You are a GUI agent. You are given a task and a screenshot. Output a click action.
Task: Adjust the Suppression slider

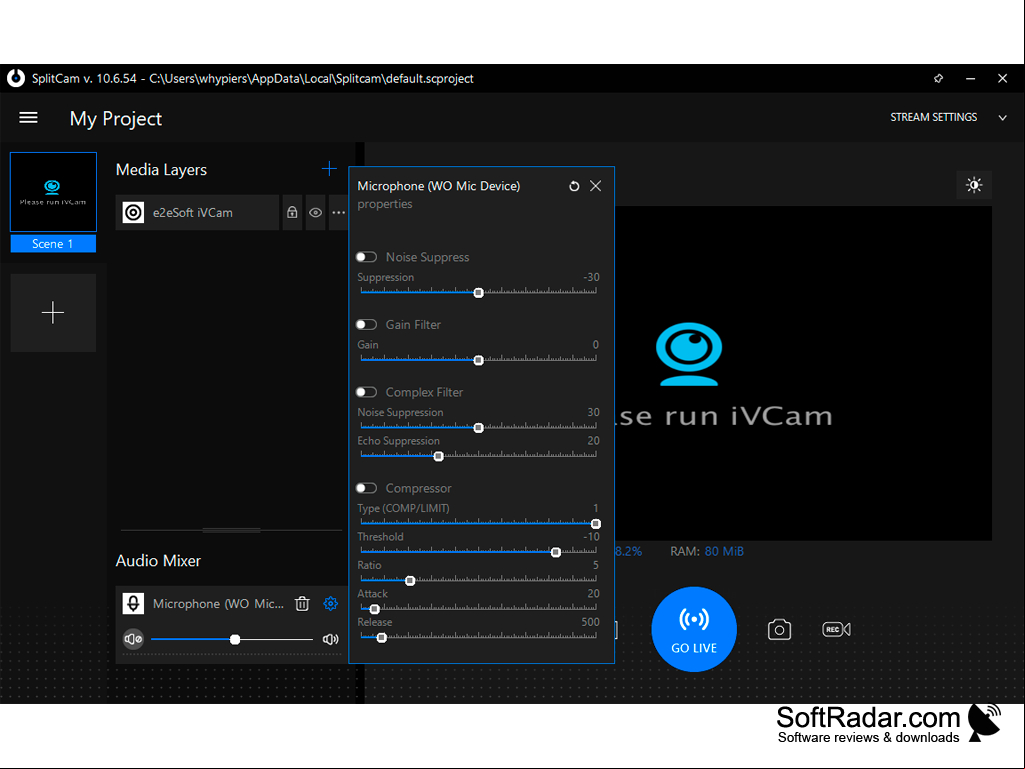(x=479, y=292)
